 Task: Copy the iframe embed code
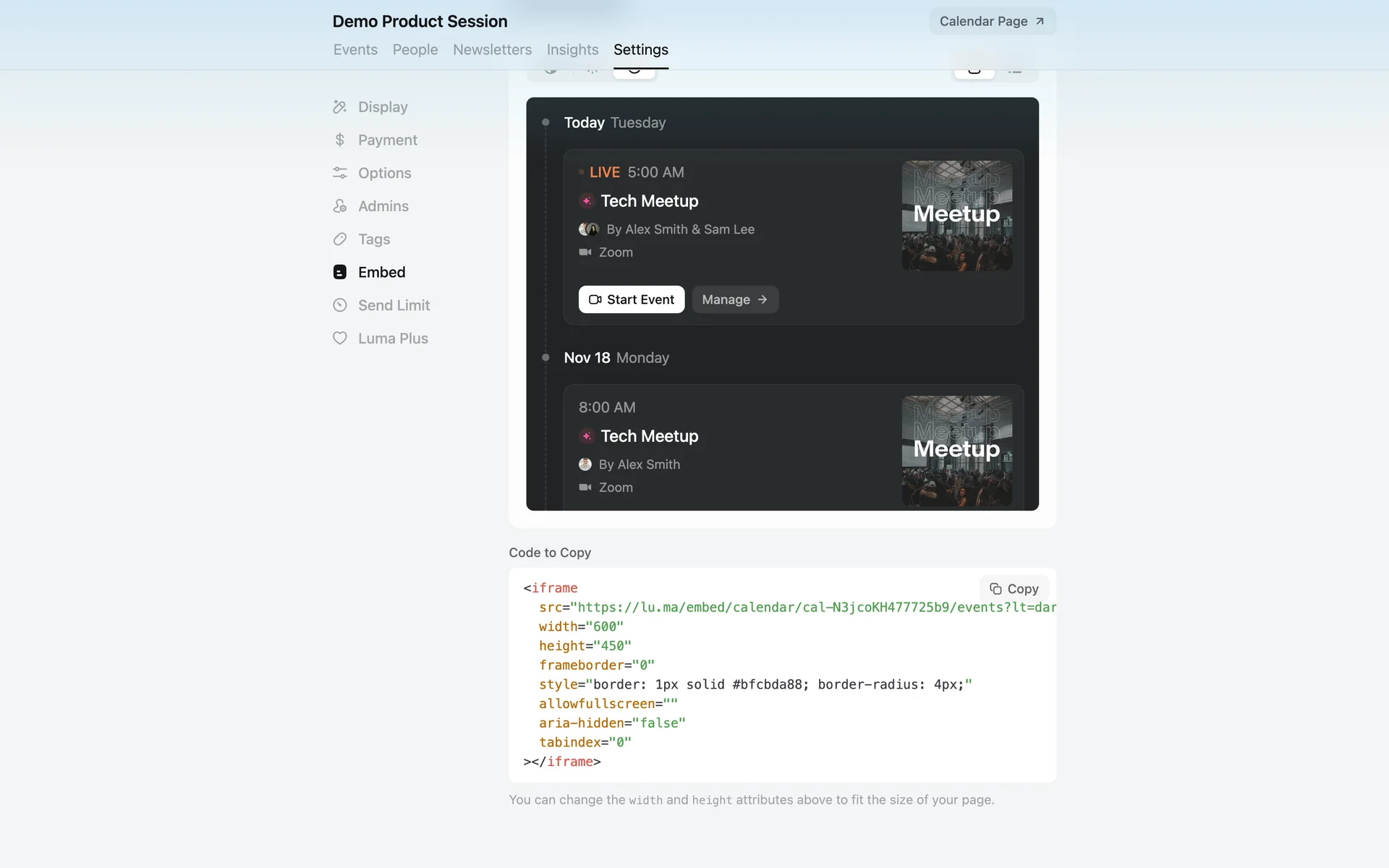(1014, 589)
